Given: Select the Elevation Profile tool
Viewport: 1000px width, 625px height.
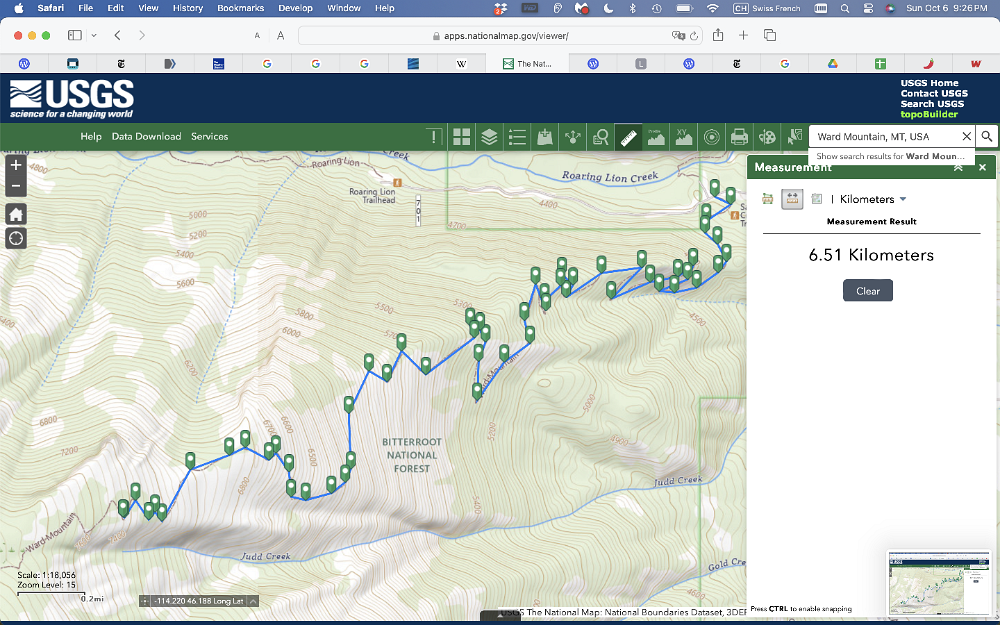Looking at the screenshot, I should [656, 137].
